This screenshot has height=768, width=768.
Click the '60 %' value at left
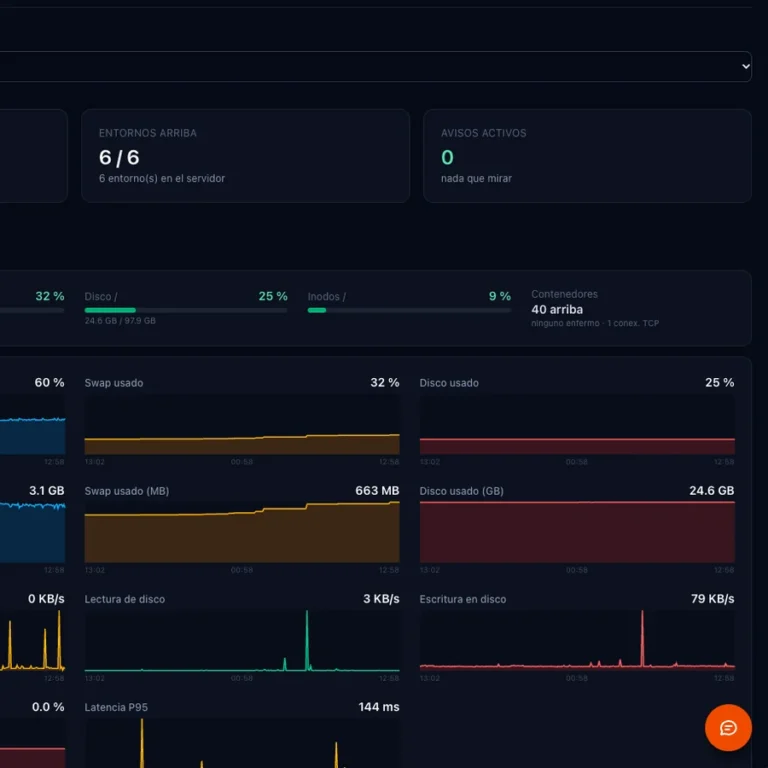coord(49,383)
